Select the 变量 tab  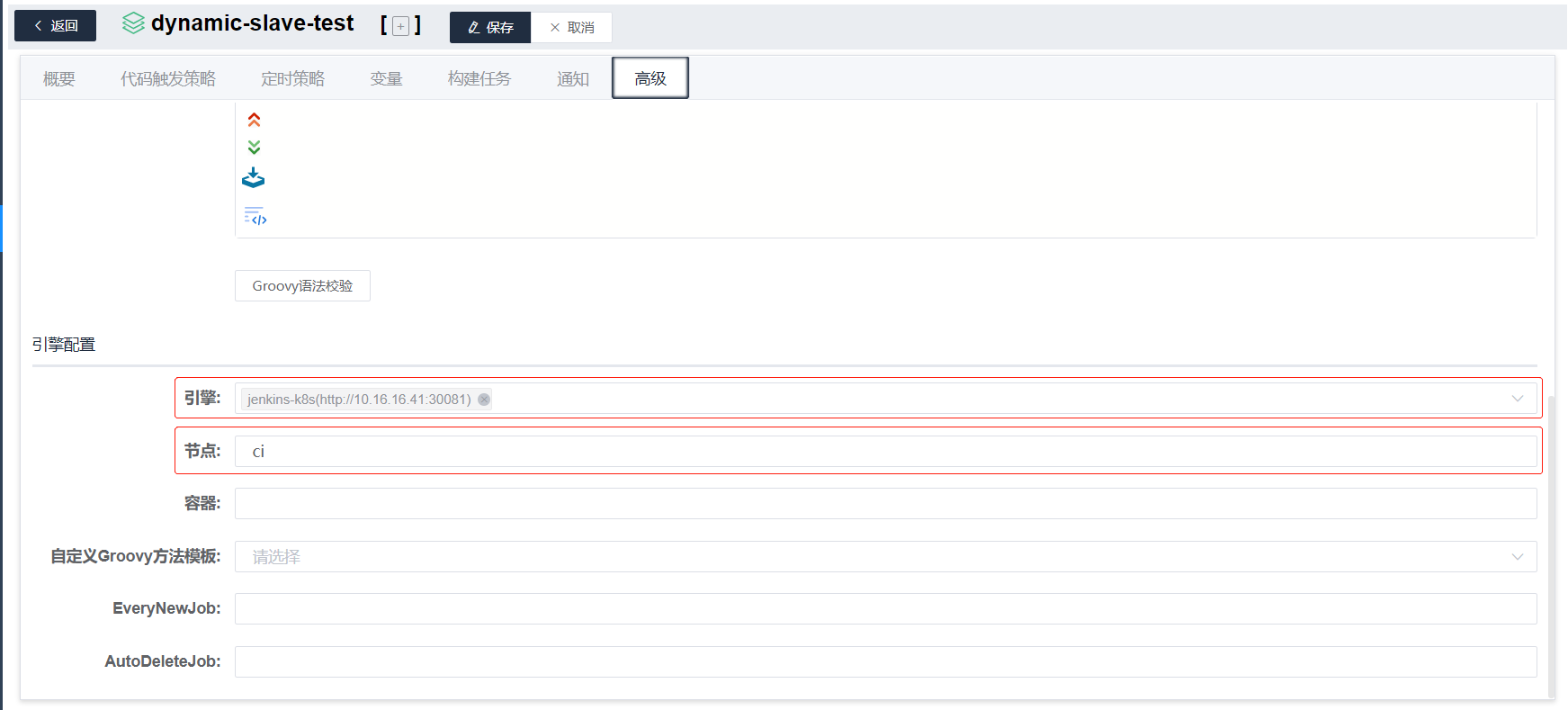[x=386, y=79]
